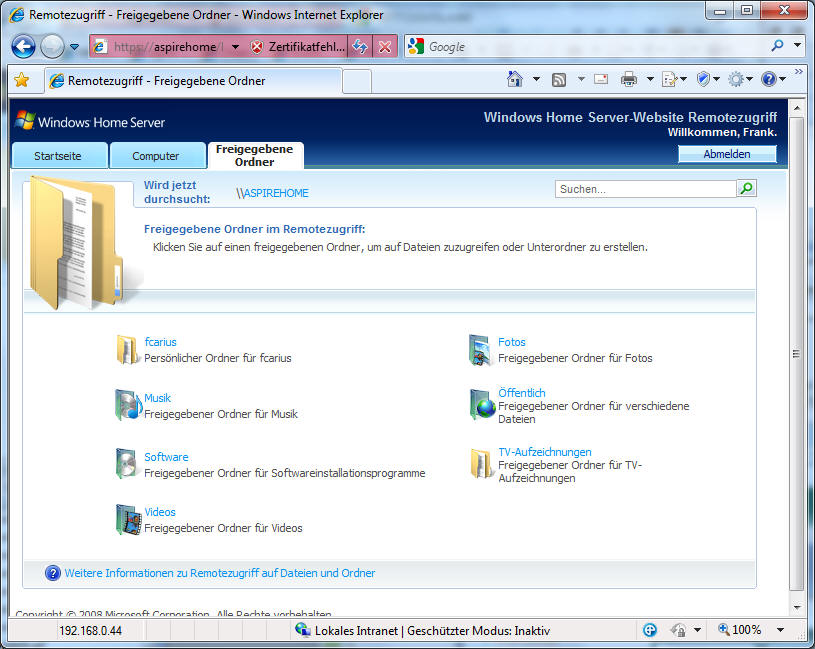Click the browser Forward arrow button
The width and height of the screenshot is (815, 649).
click(52, 47)
